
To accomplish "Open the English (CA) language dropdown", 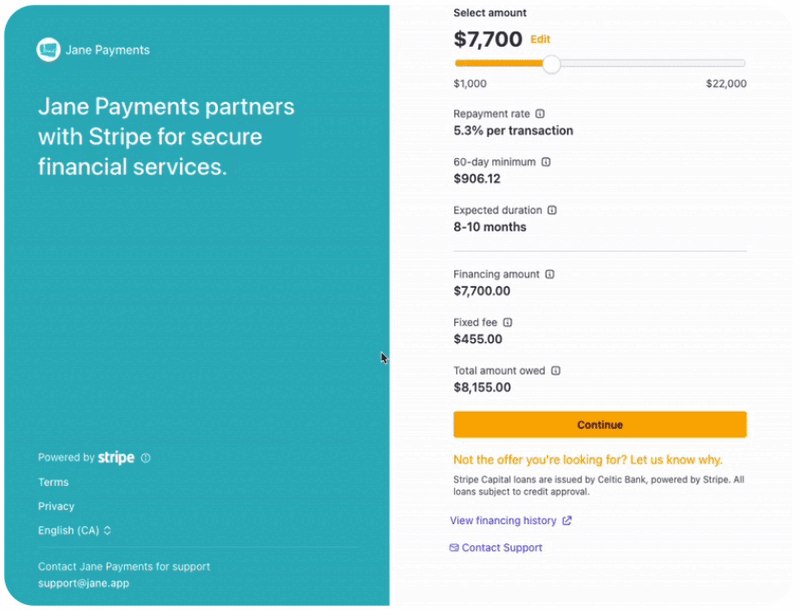I will [x=75, y=530].
